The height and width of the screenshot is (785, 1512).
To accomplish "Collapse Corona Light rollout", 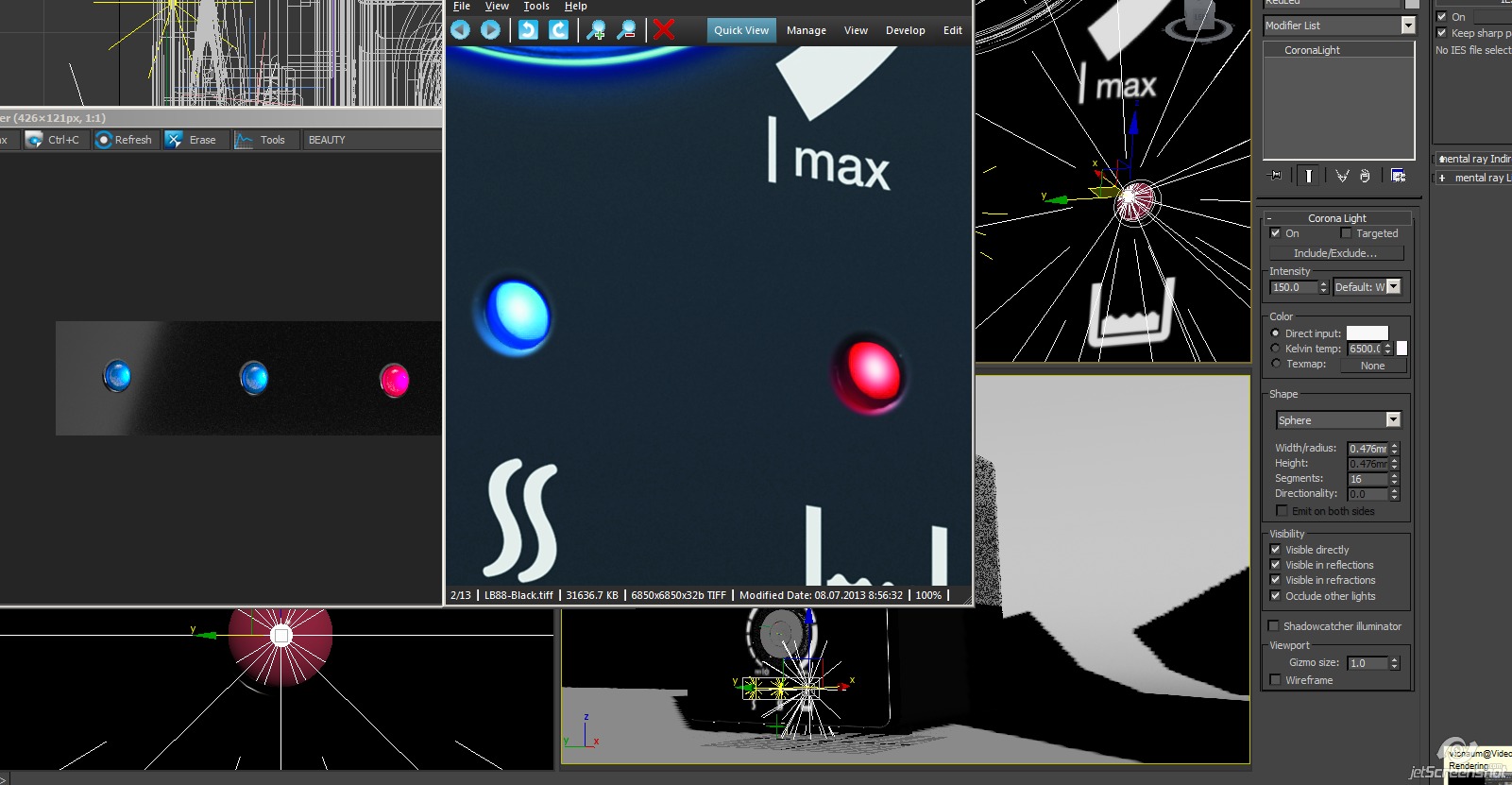I will coord(1336,218).
